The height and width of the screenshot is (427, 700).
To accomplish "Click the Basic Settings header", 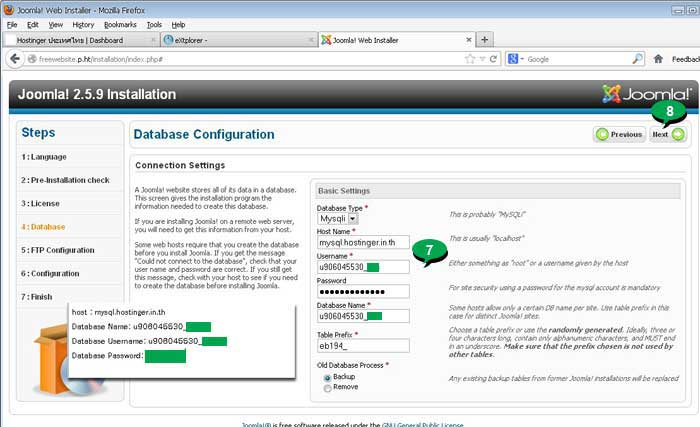I will tap(498, 191).
